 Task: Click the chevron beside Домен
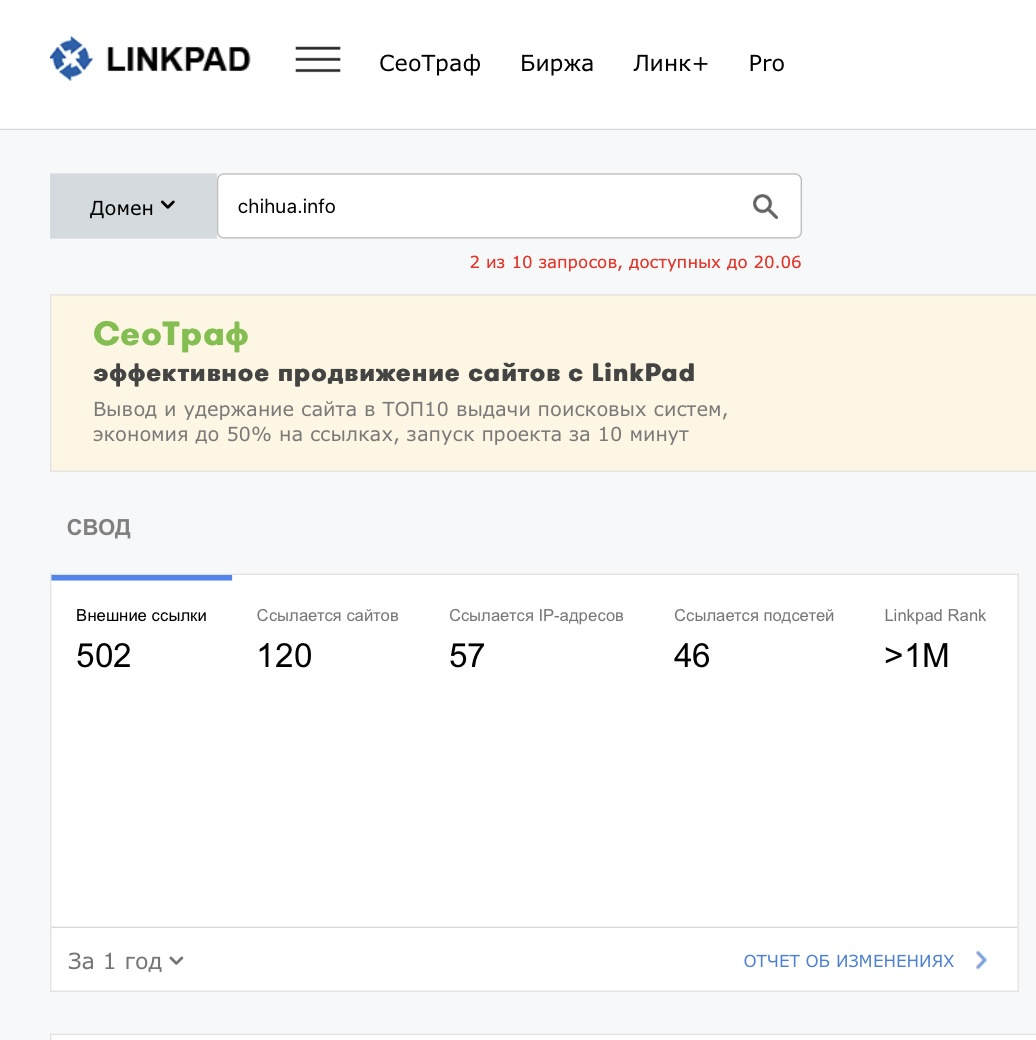click(x=168, y=205)
